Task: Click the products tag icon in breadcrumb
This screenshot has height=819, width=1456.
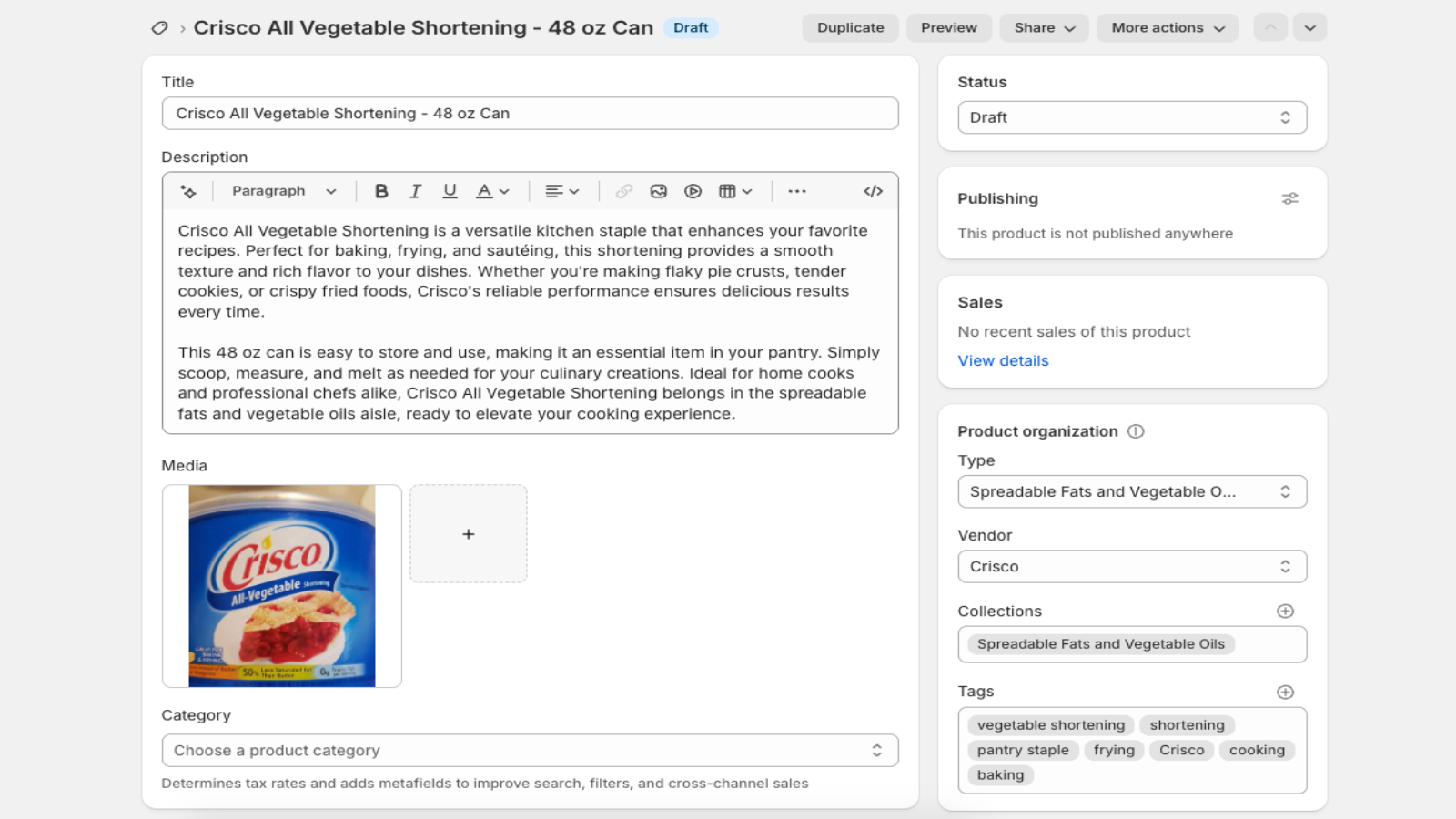Action: coord(159,28)
